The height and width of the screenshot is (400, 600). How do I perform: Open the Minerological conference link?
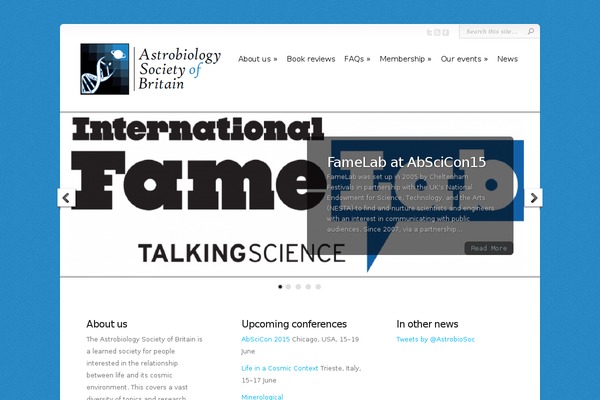[262, 397]
